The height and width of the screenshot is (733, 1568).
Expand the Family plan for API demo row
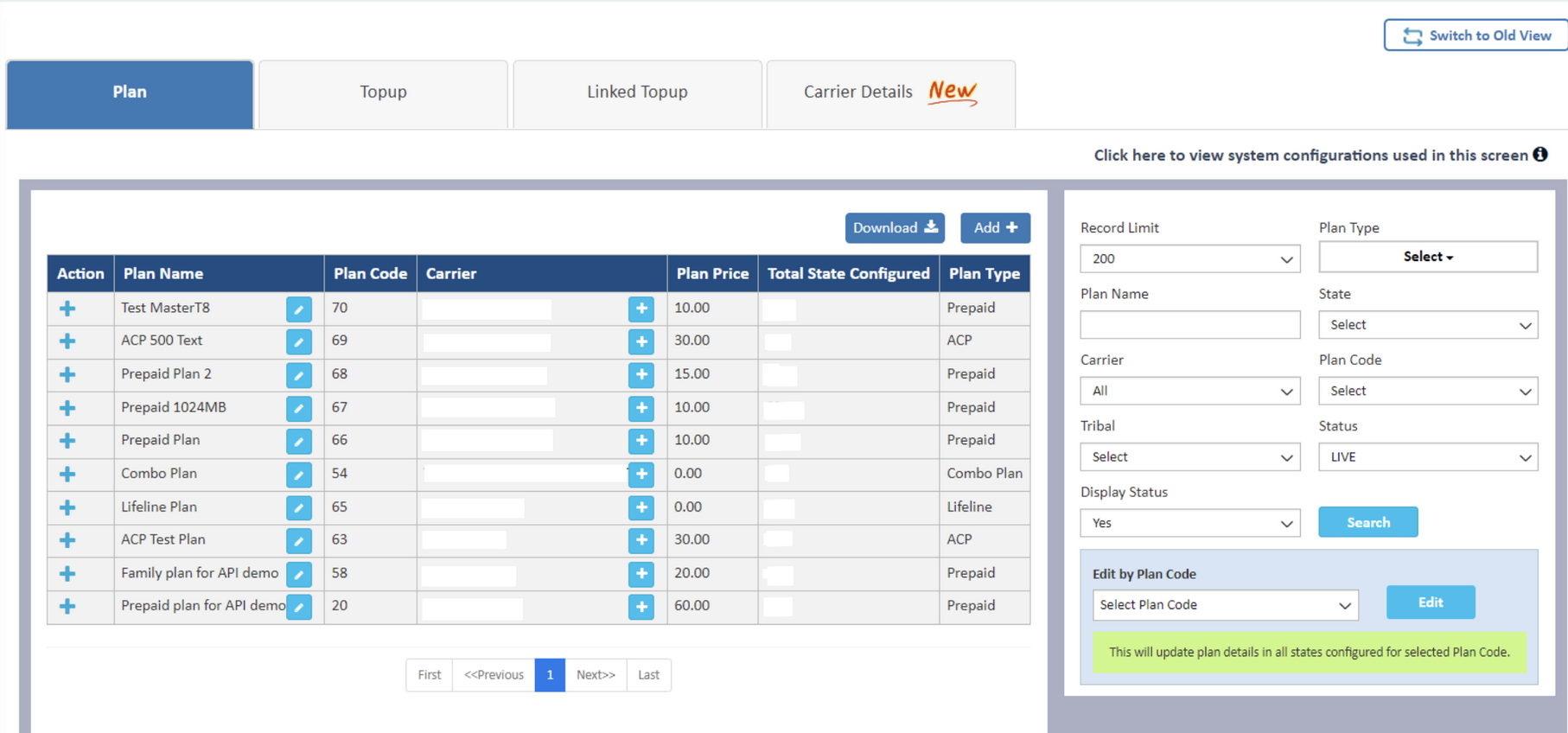coord(67,574)
